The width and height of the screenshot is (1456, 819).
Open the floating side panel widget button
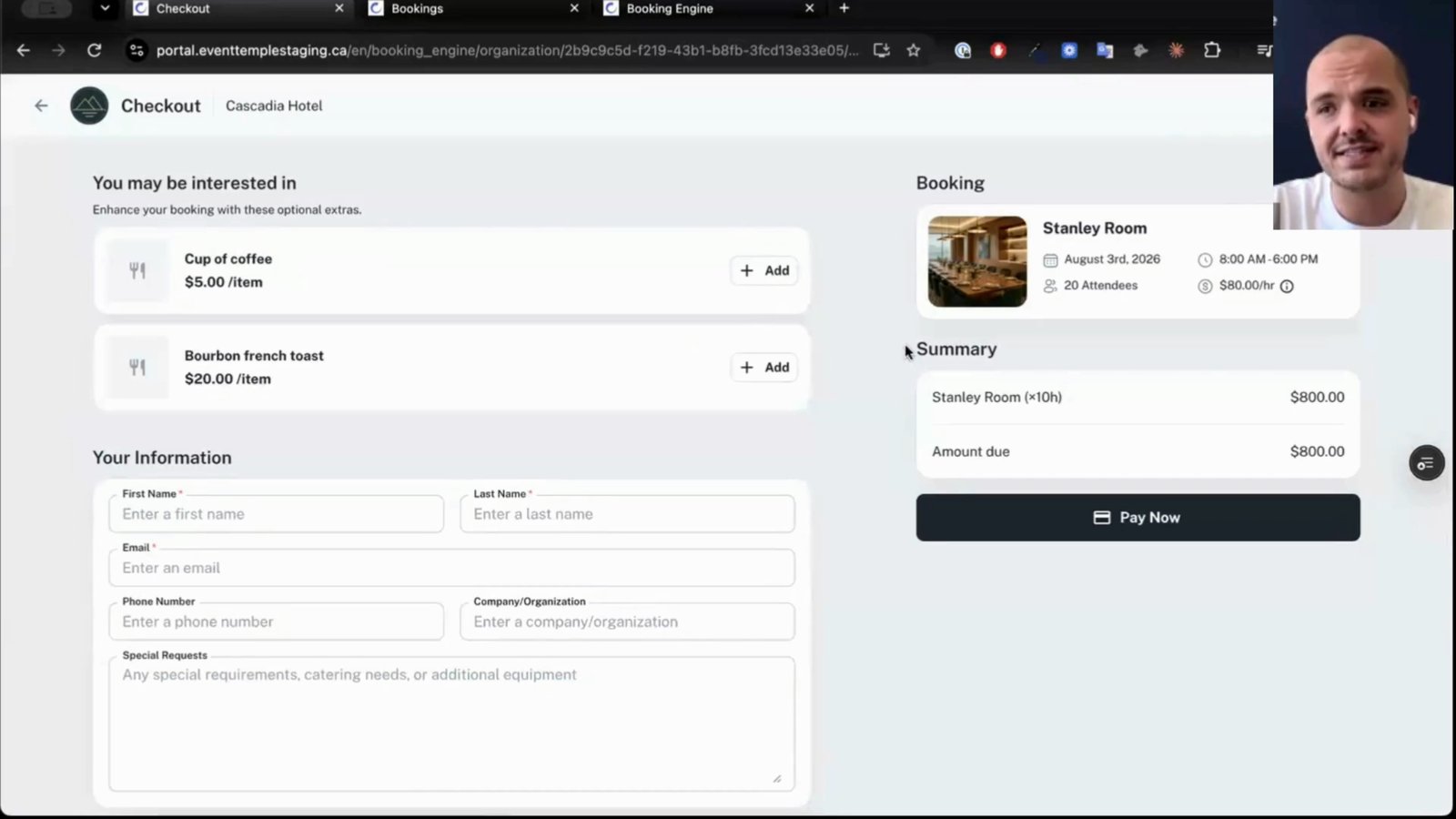click(x=1426, y=463)
